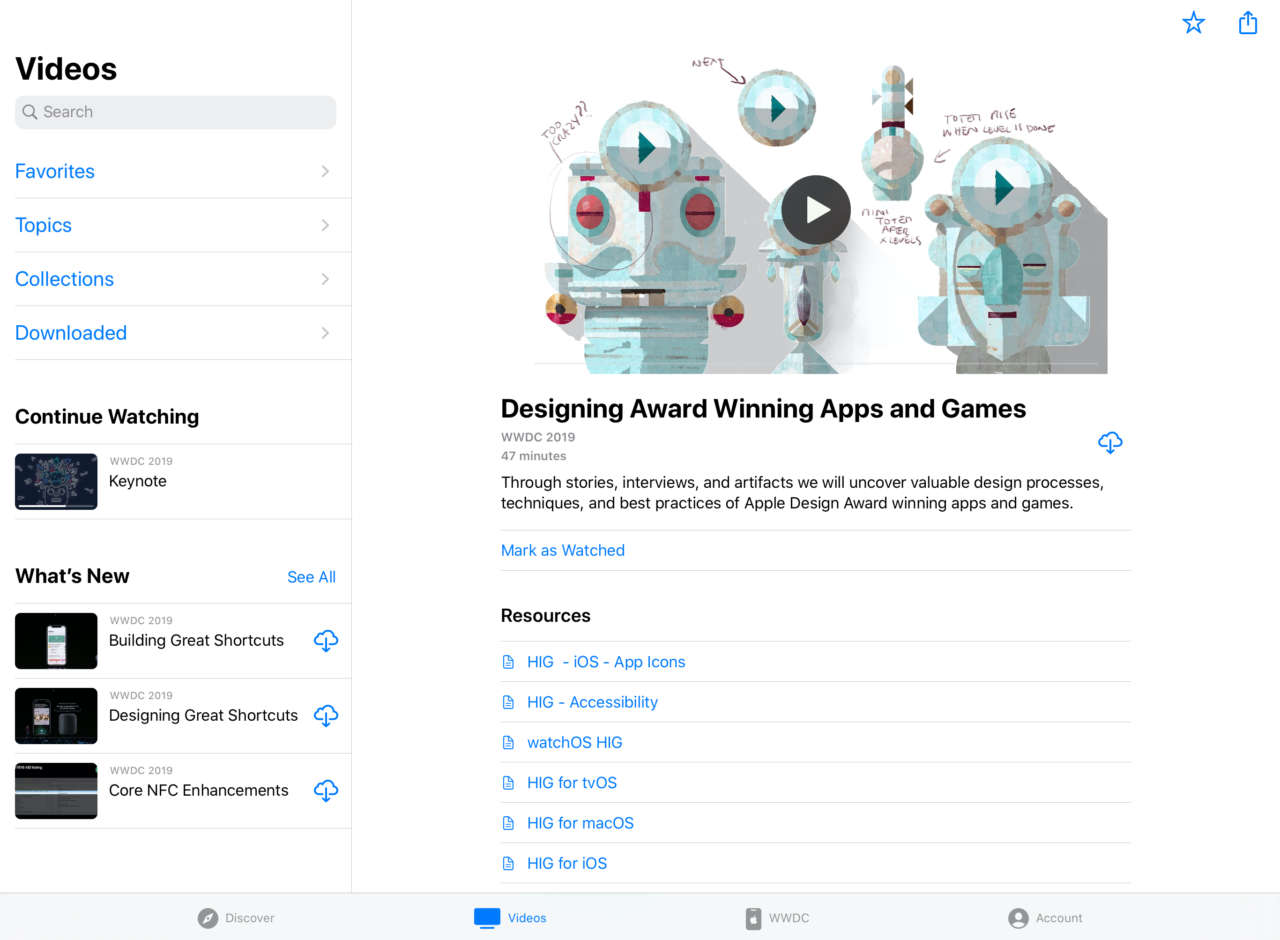Click the document icon beside HIG for tvOS
1280x940 pixels.
click(508, 782)
